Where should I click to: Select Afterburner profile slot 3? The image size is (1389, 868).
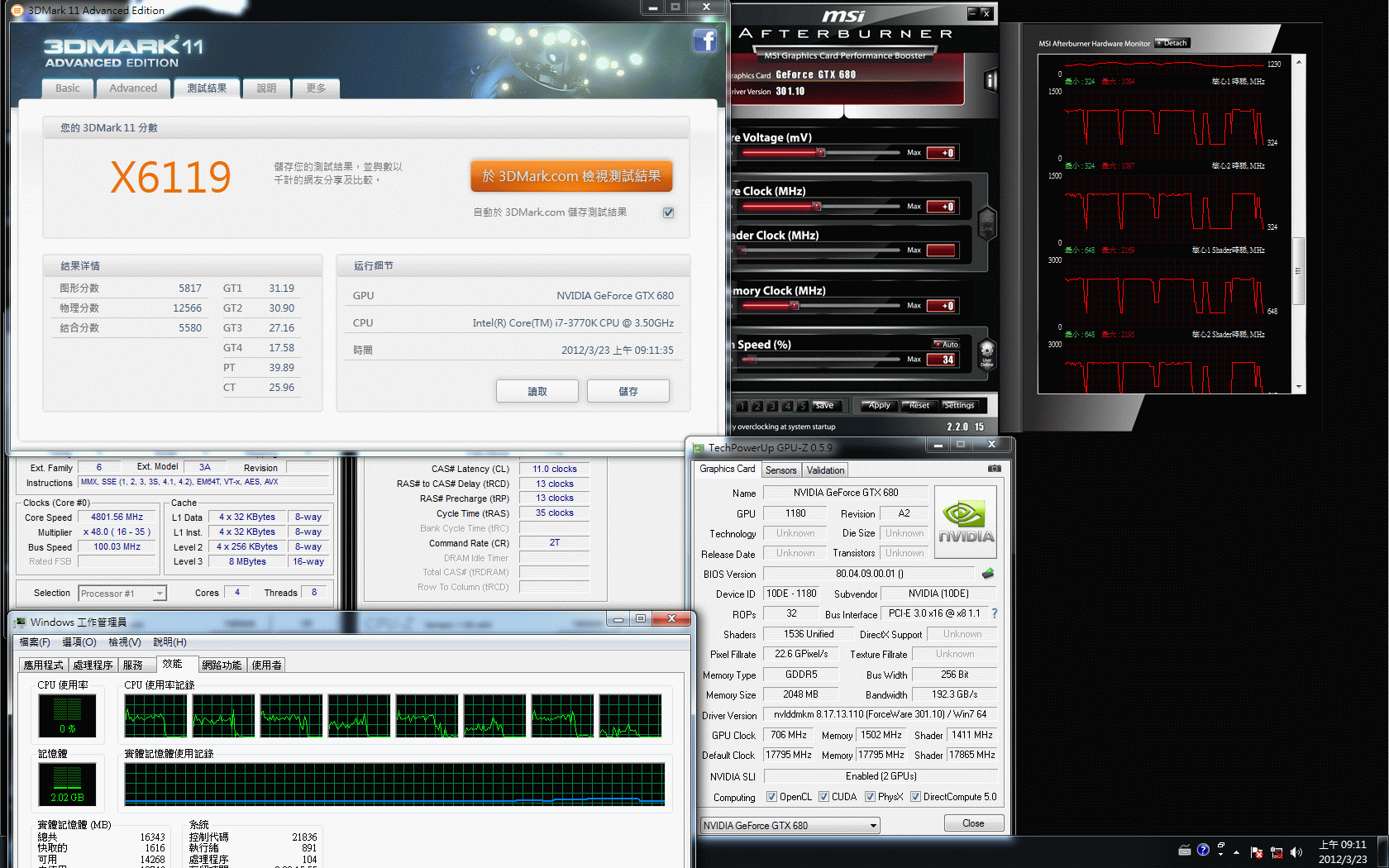point(771,406)
